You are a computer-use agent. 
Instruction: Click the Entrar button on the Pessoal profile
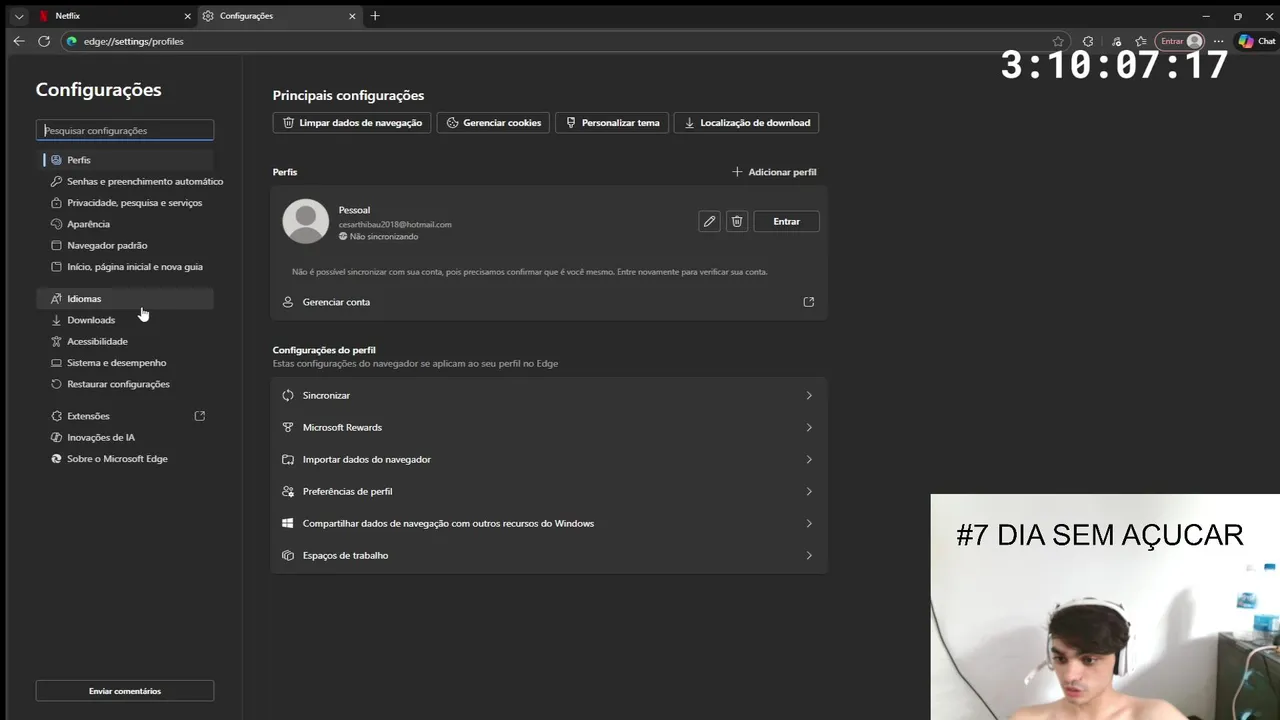786,221
